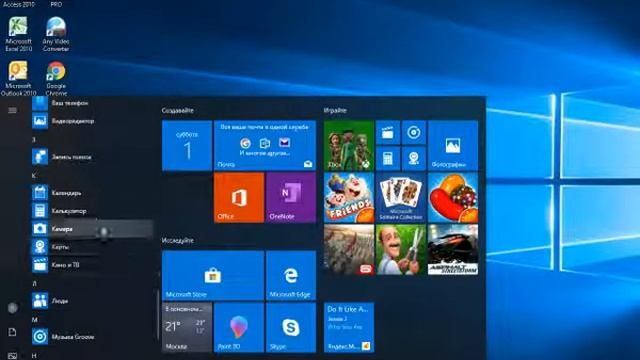Open Запись голоса in the app list
The width and height of the screenshot is (640, 360).
pos(92,157)
